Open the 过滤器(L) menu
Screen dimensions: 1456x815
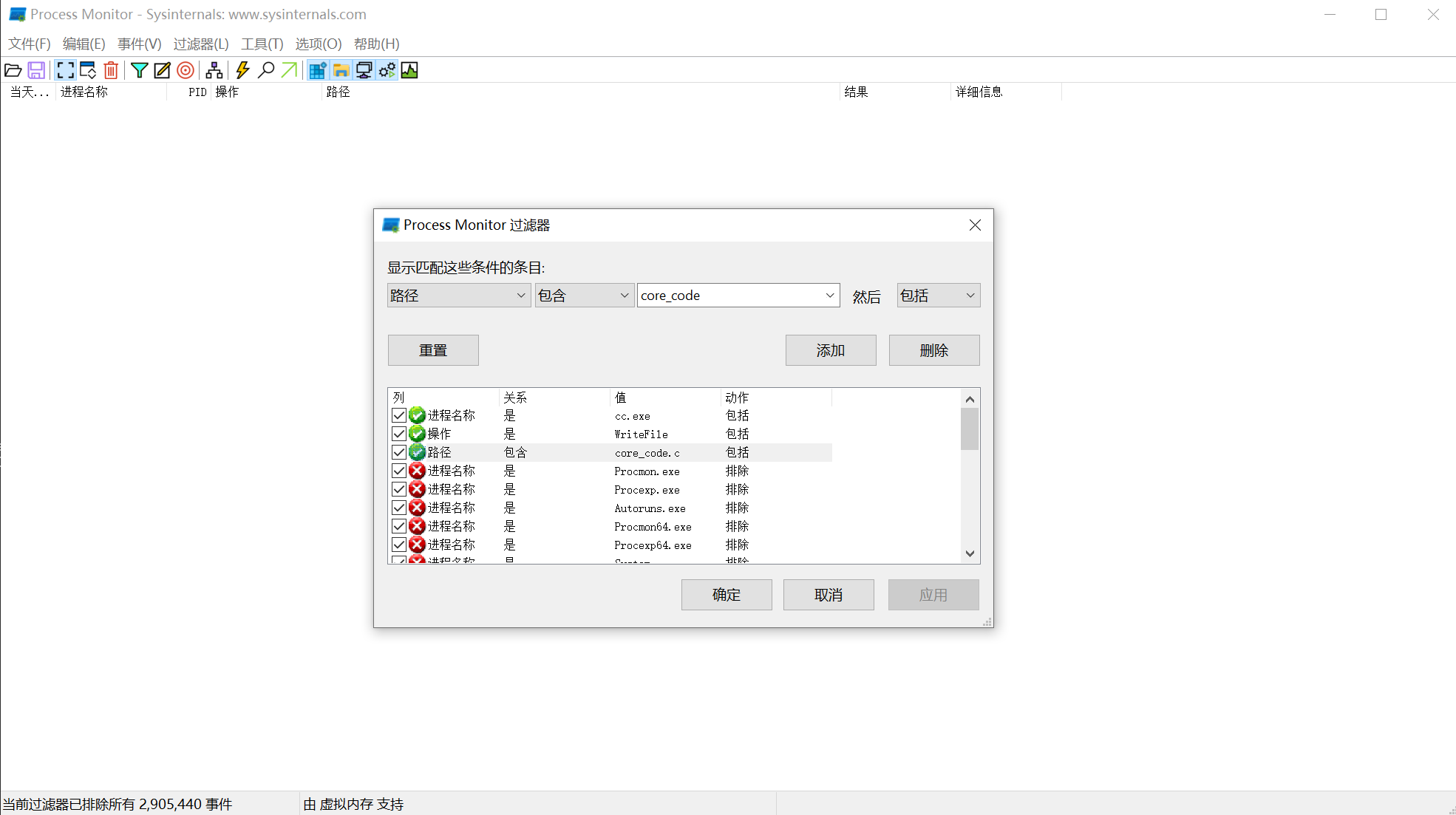(201, 44)
